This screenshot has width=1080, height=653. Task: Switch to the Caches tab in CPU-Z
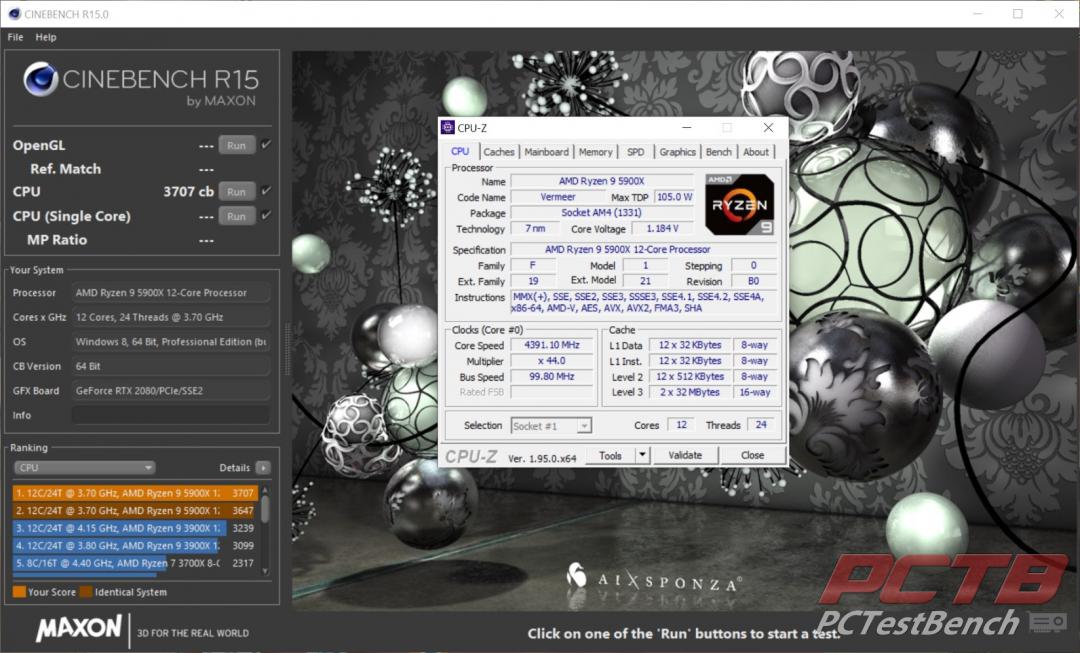pyautogui.click(x=499, y=152)
